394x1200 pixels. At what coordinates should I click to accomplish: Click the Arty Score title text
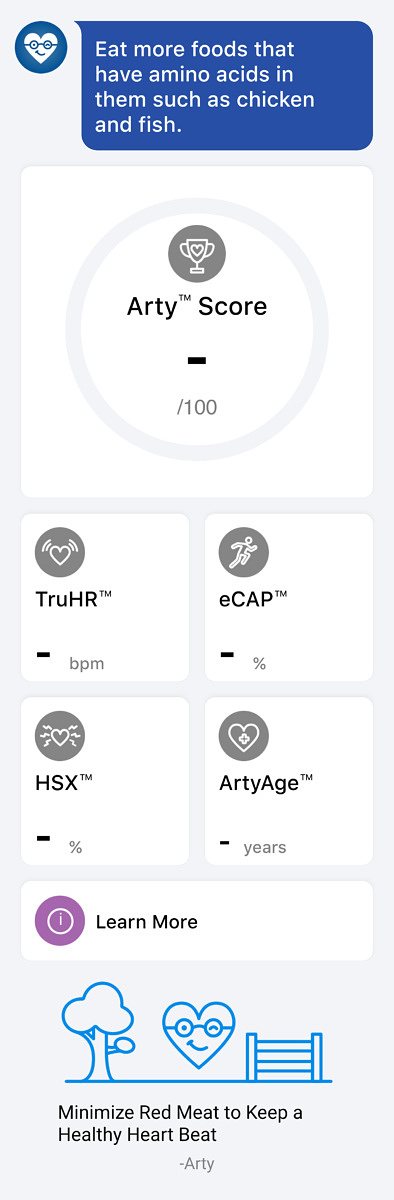click(197, 307)
